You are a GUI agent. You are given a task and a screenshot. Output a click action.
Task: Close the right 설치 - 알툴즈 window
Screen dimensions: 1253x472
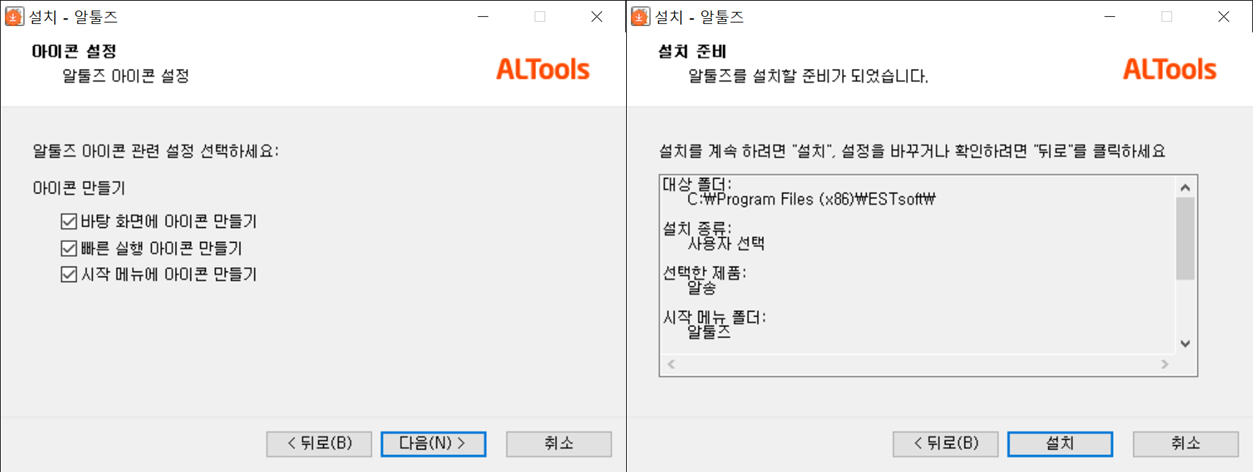click(1223, 17)
